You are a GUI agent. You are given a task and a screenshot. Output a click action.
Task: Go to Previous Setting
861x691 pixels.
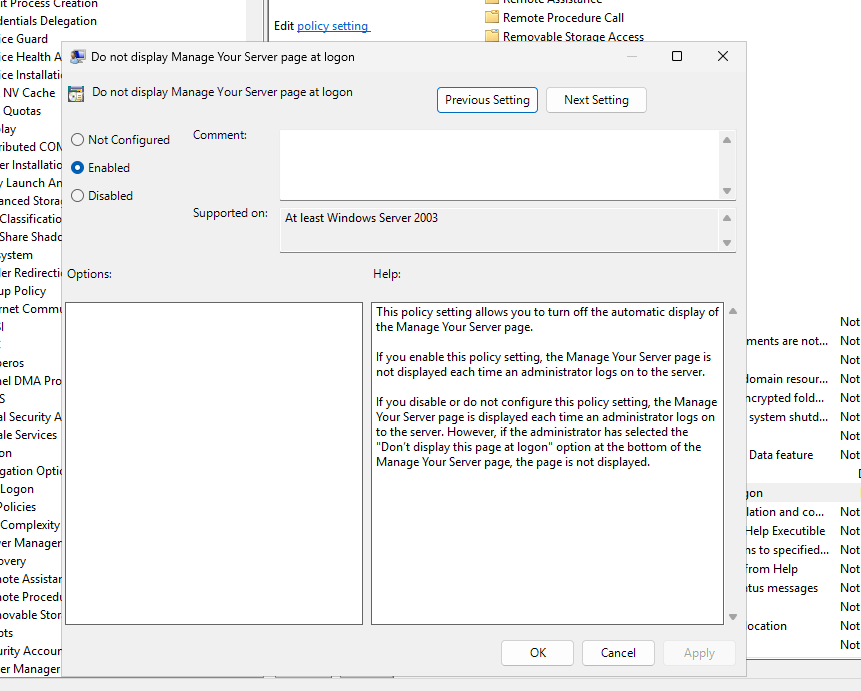click(x=487, y=100)
